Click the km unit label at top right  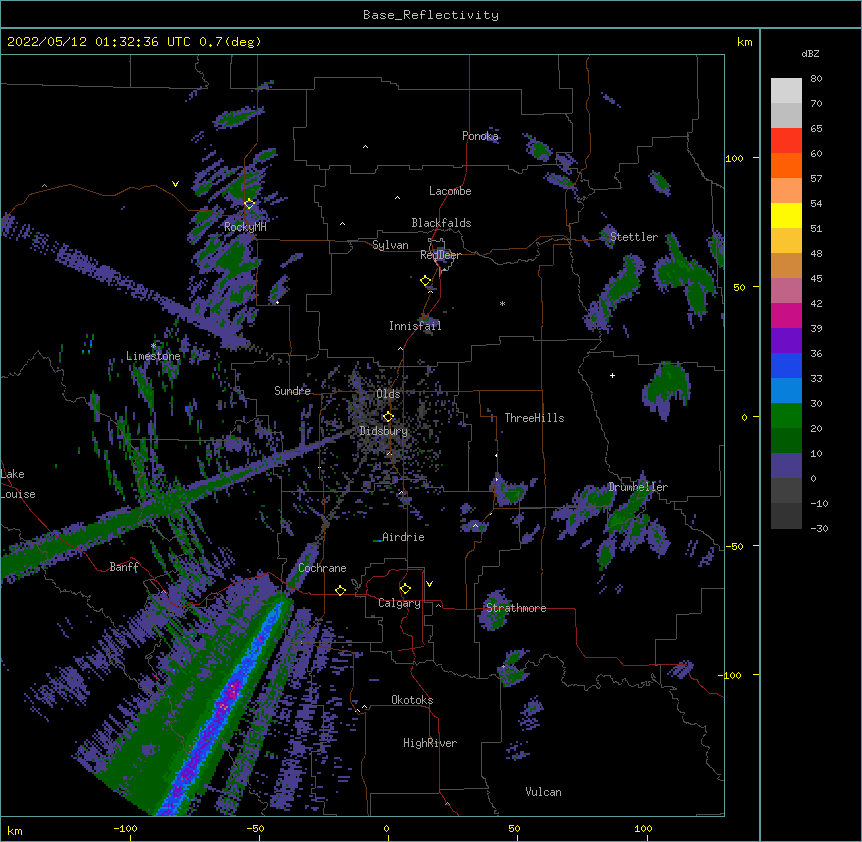[744, 42]
